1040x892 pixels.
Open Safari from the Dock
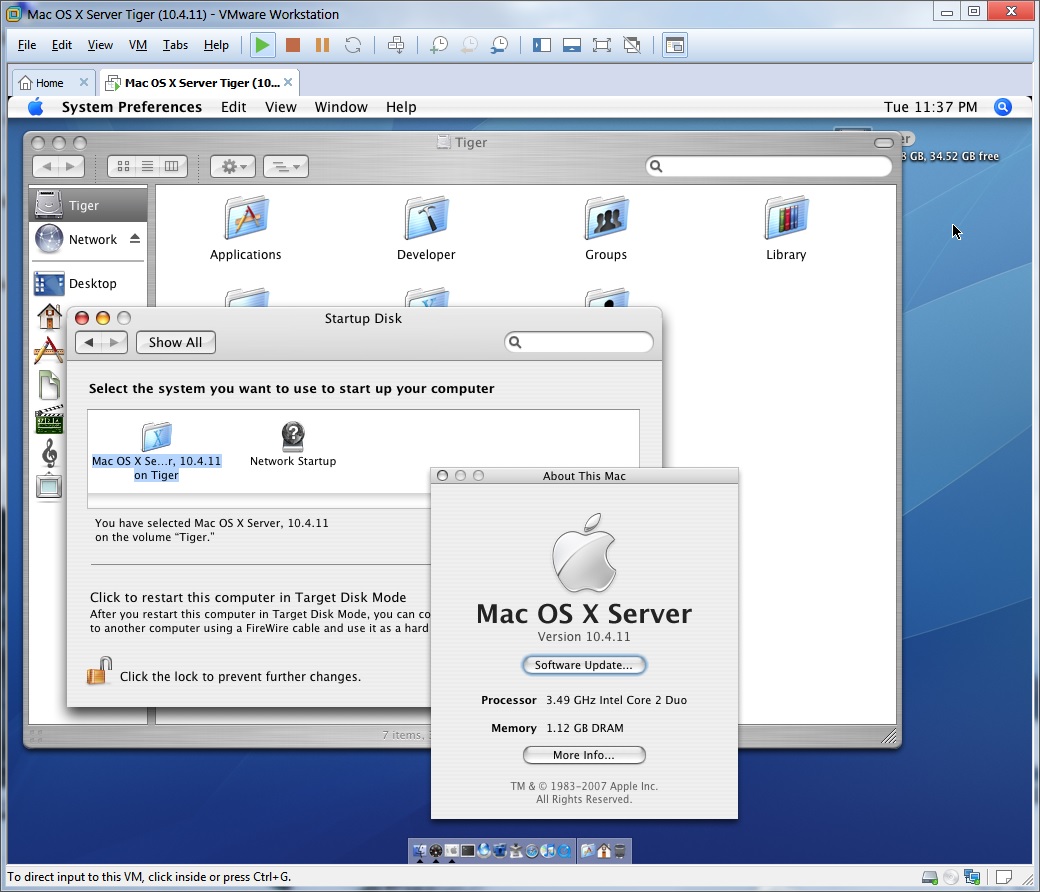click(532, 851)
